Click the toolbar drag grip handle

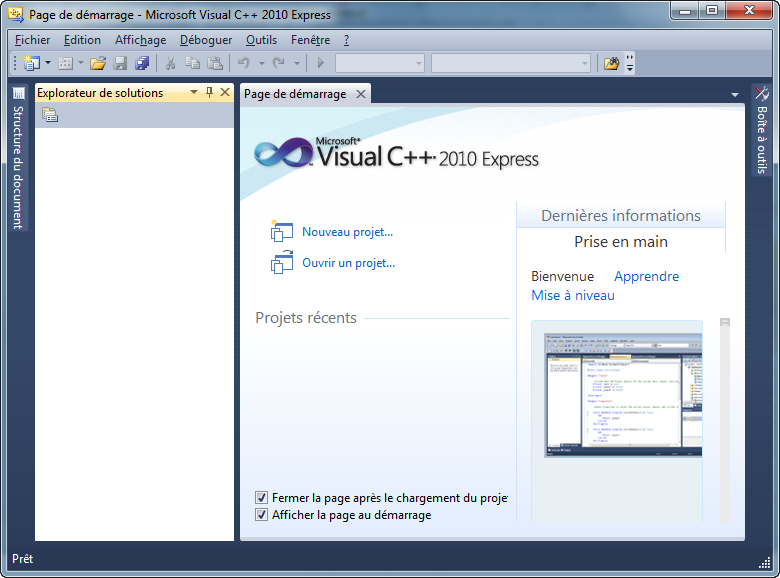tap(15, 63)
